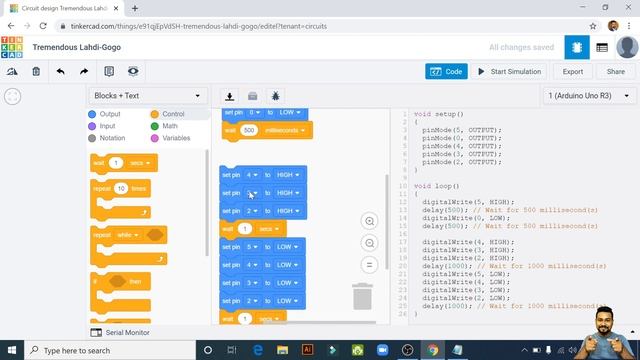Viewport: 640px width, 360px height.
Task: Open the Blocks + Text dropdown
Action: pos(148,96)
